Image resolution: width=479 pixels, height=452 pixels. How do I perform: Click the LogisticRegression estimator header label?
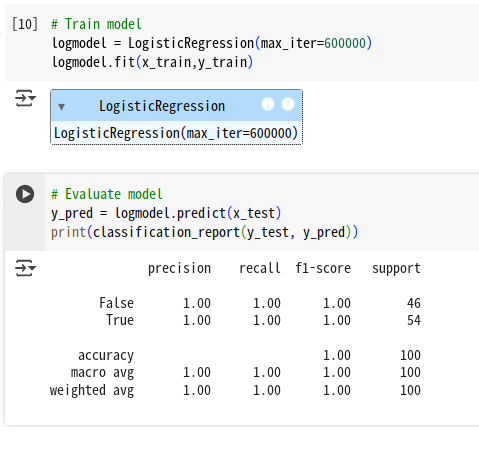pos(162,106)
